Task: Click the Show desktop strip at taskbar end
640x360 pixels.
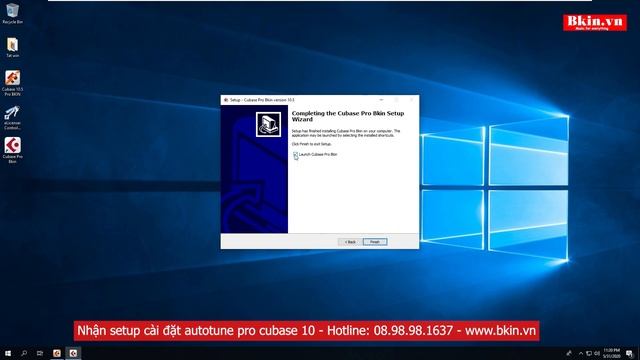Action: [x=638, y=353]
